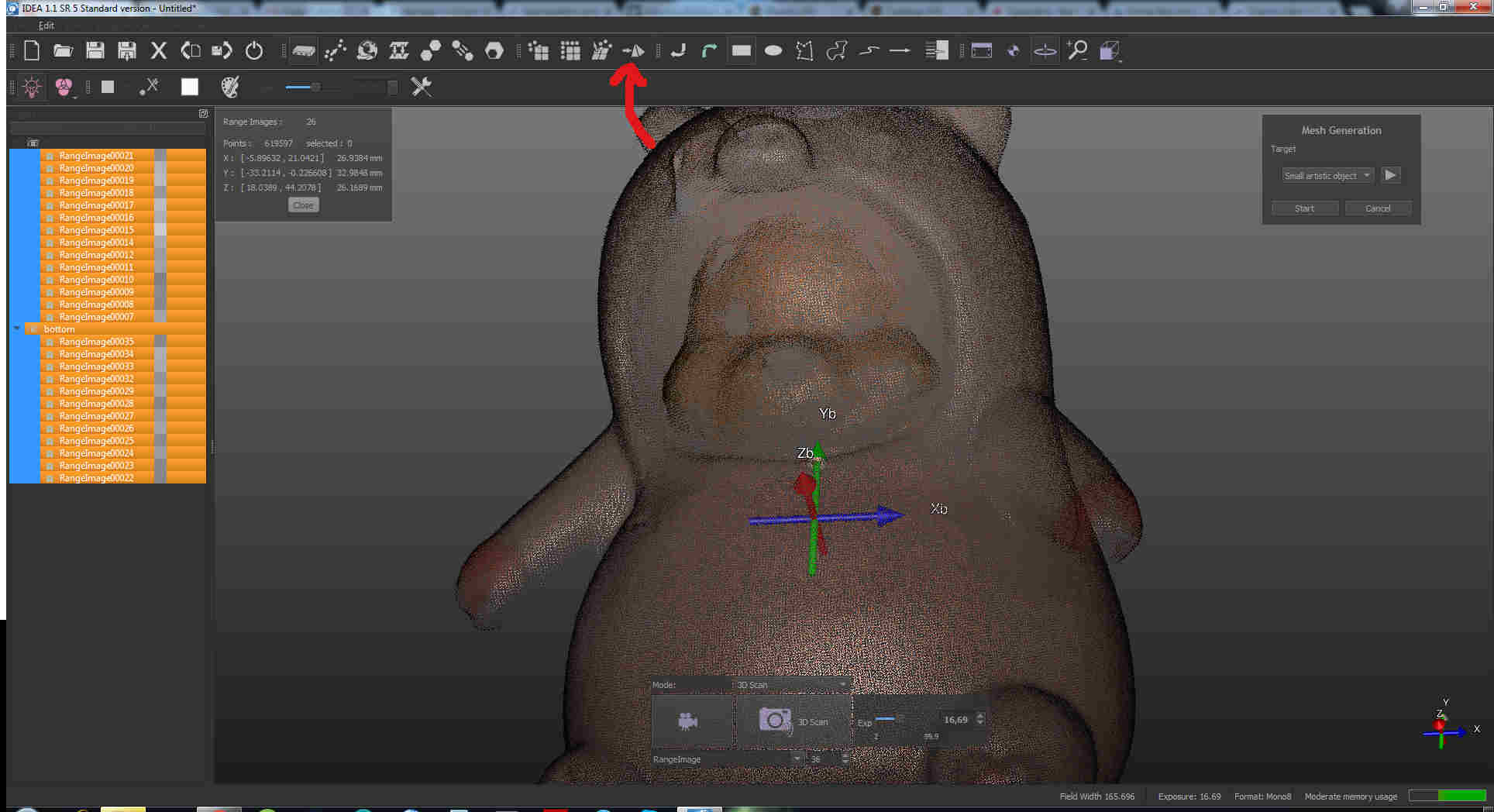
Task: Save the project with the first floppy disk icon
Action: [95, 51]
